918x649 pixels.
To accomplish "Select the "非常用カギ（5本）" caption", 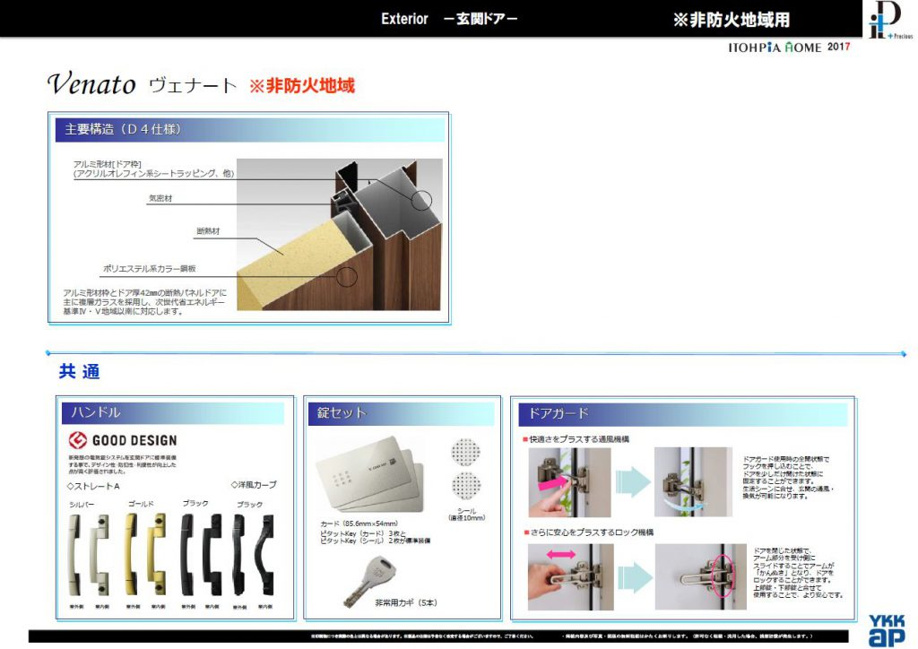I will click(406, 602).
